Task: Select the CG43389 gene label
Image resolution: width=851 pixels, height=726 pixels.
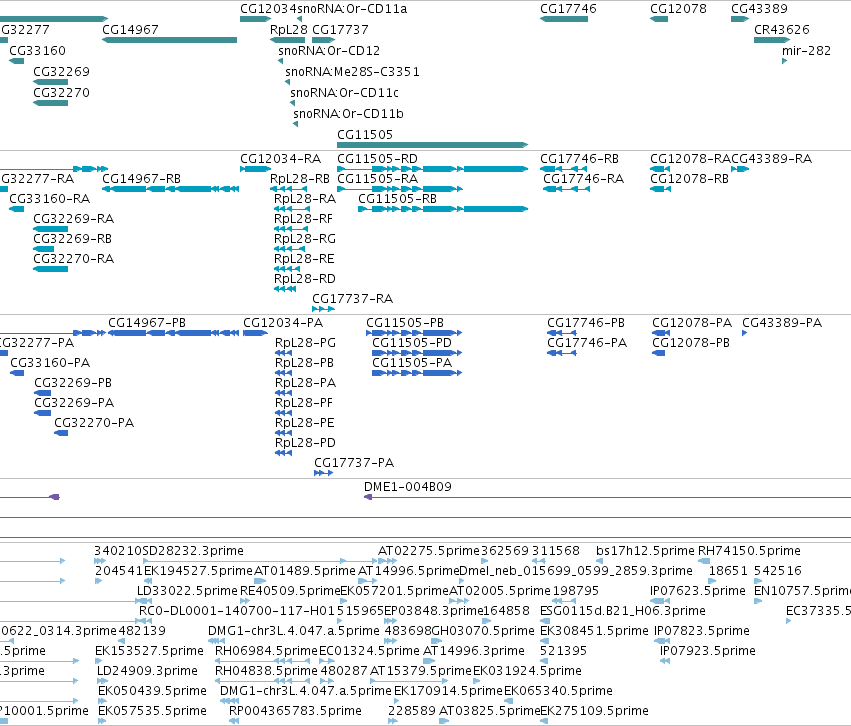Action: point(759,9)
